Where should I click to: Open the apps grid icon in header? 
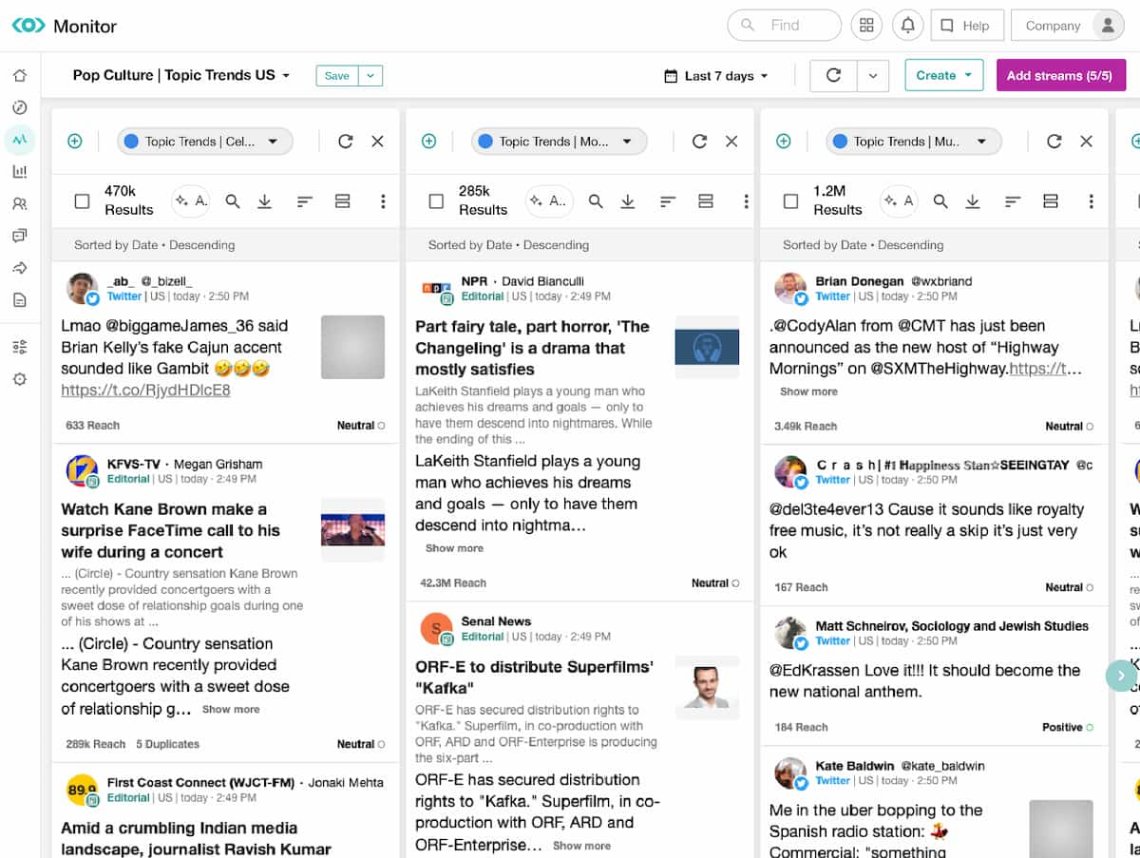[x=867, y=26]
